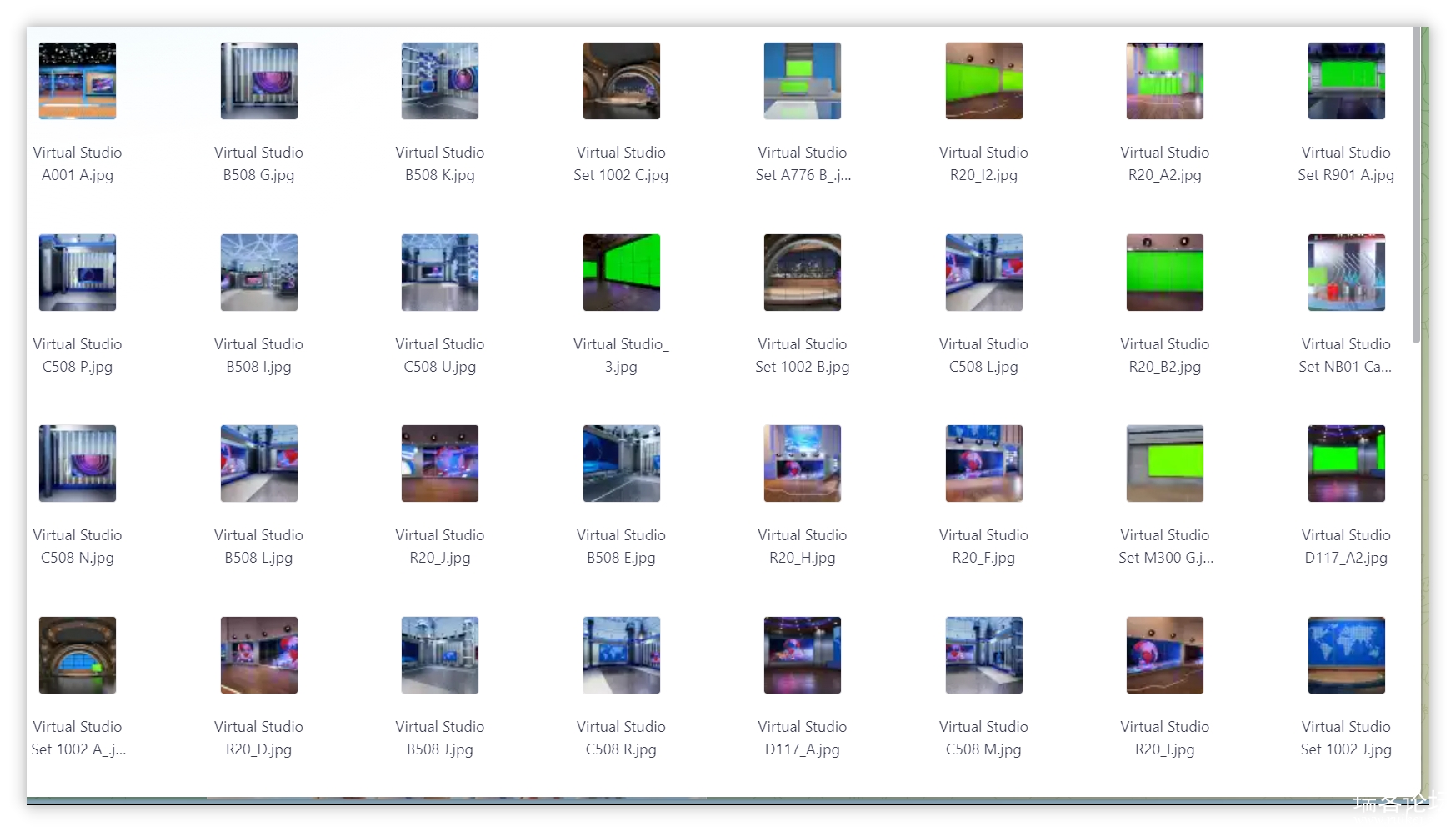Select the Virtual Studio Set M300 G thumbnail
1456x832 pixels.
pos(1165,464)
